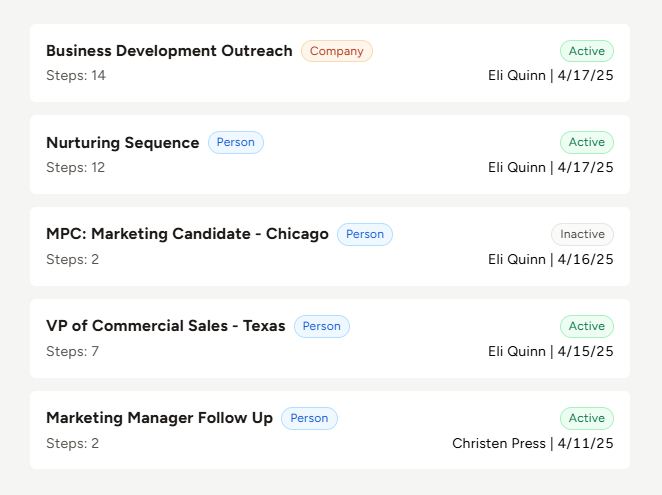Click the Steps: 14 label
Viewport: 662px width, 495px height.
click(76, 75)
